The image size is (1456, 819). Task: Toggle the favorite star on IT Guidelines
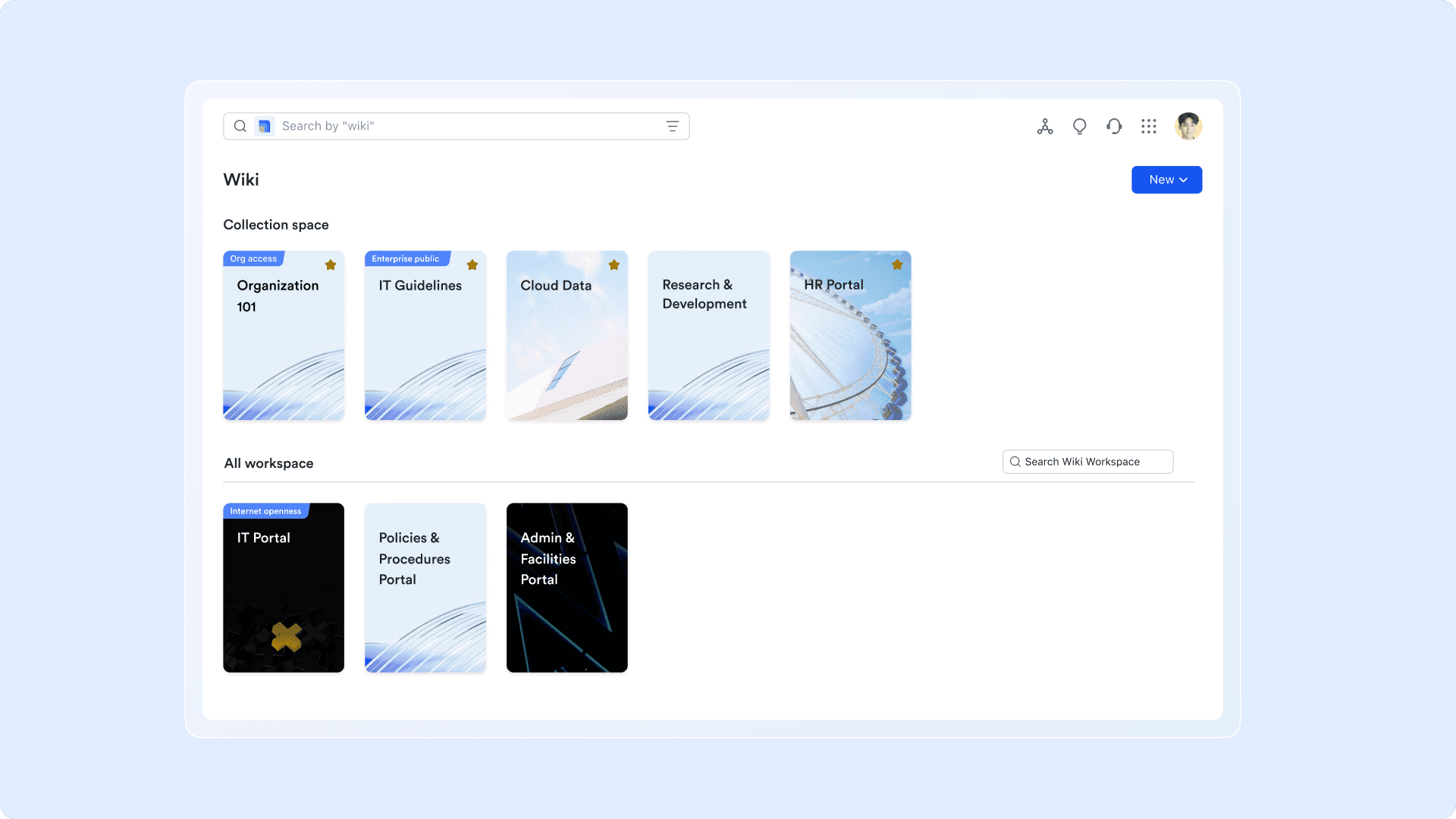(x=472, y=265)
